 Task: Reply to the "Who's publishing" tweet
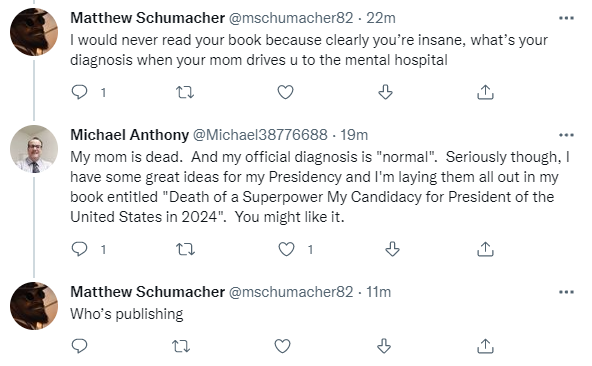click(x=79, y=346)
